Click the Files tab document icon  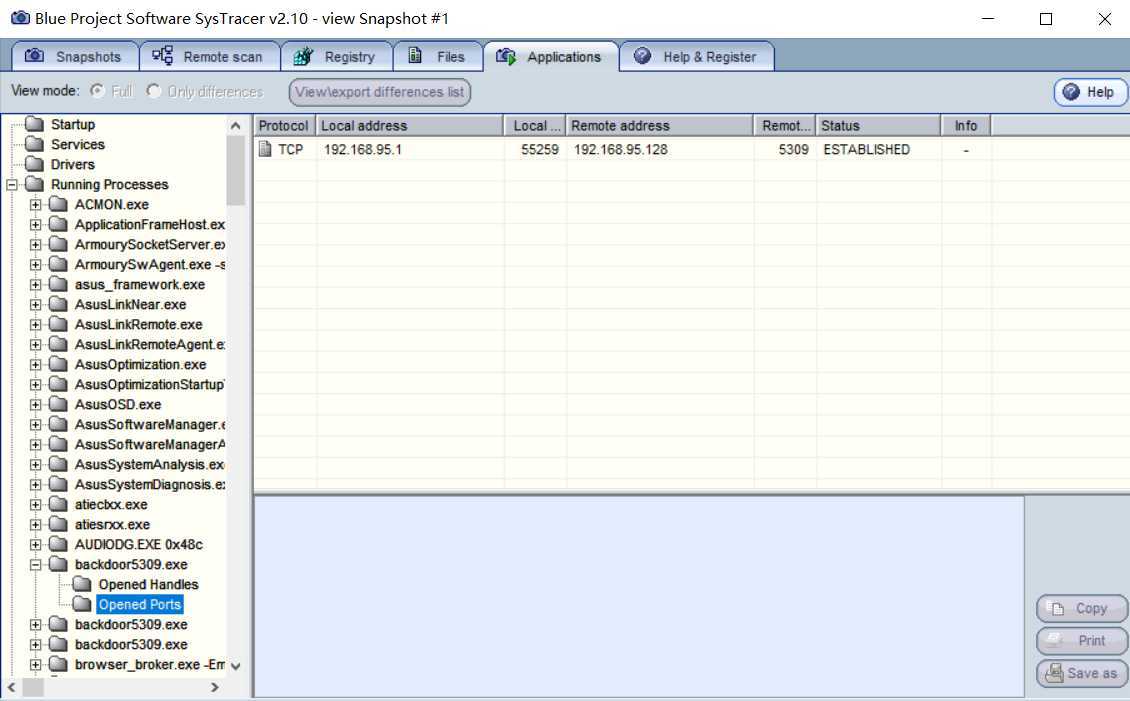pos(415,55)
